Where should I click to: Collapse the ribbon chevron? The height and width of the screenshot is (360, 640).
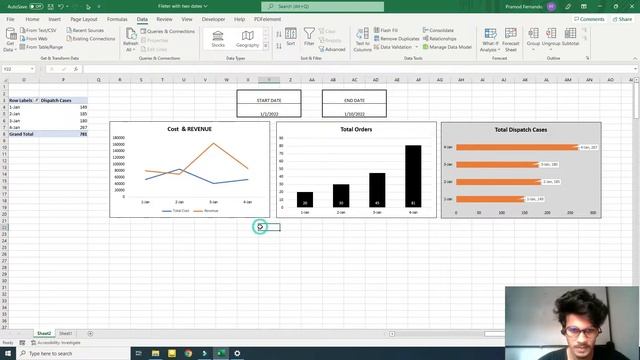click(x=635, y=58)
